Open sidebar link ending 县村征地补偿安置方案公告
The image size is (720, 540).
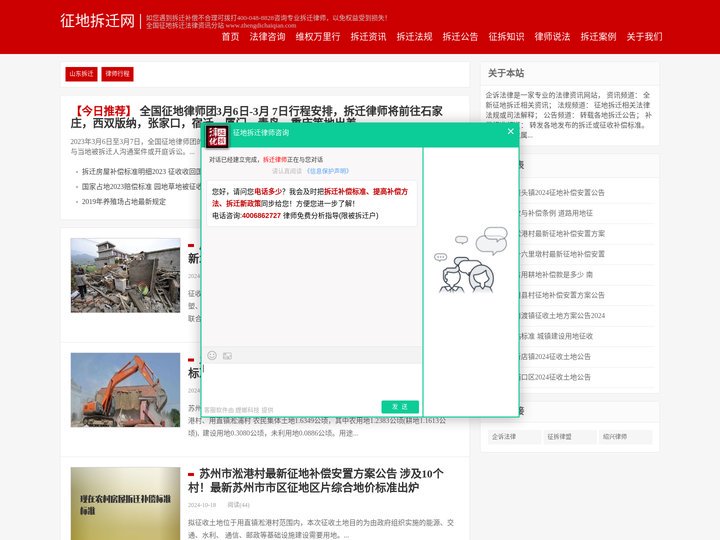(x=562, y=295)
